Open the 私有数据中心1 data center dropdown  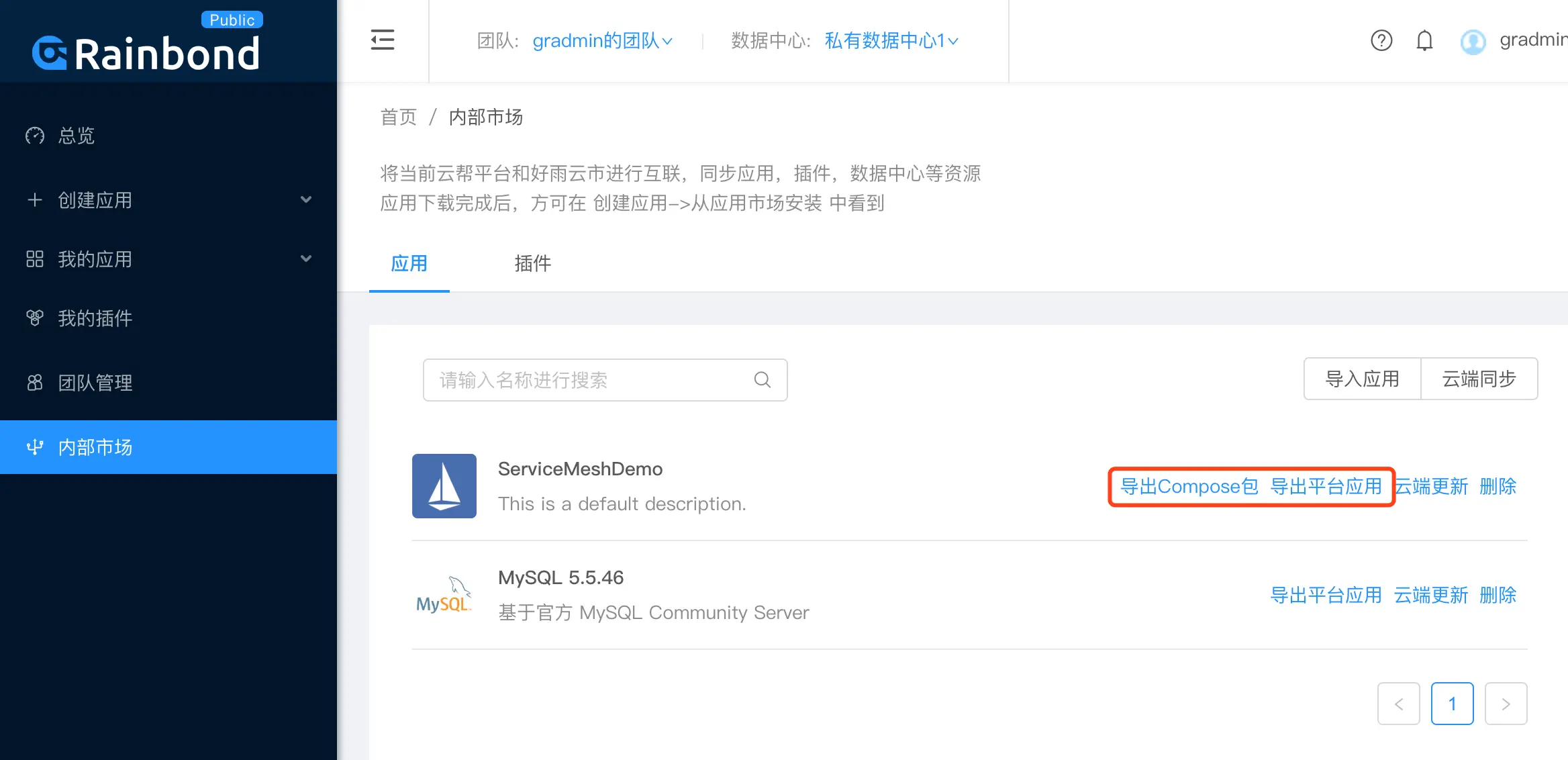891,41
